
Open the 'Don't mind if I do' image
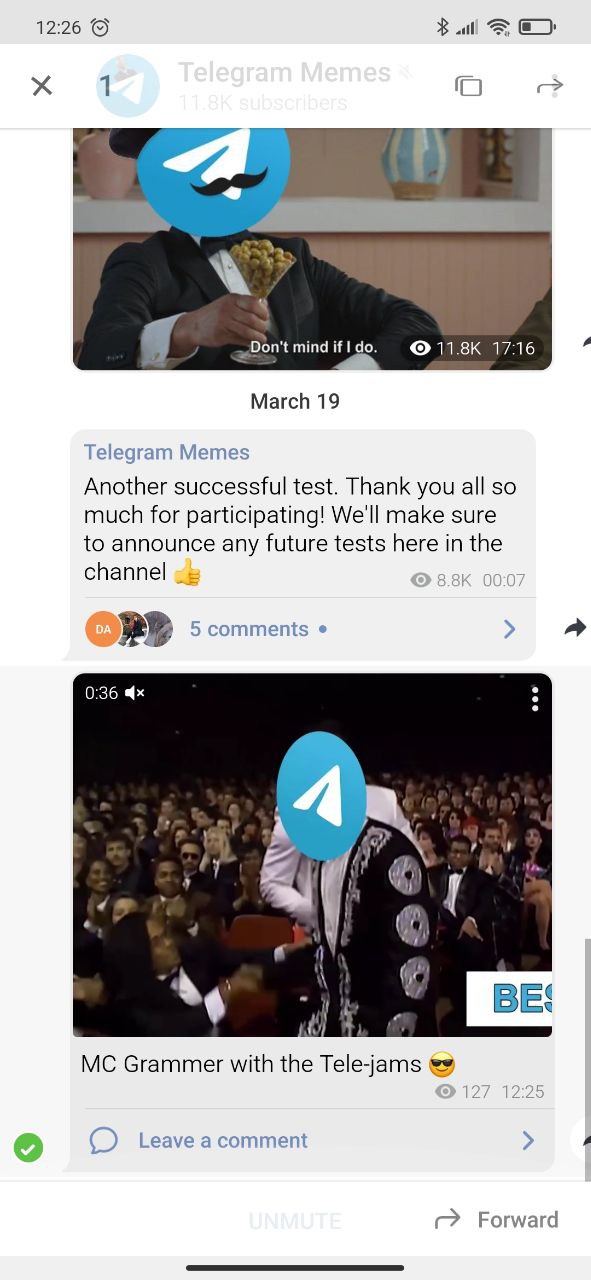(x=312, y=250)
